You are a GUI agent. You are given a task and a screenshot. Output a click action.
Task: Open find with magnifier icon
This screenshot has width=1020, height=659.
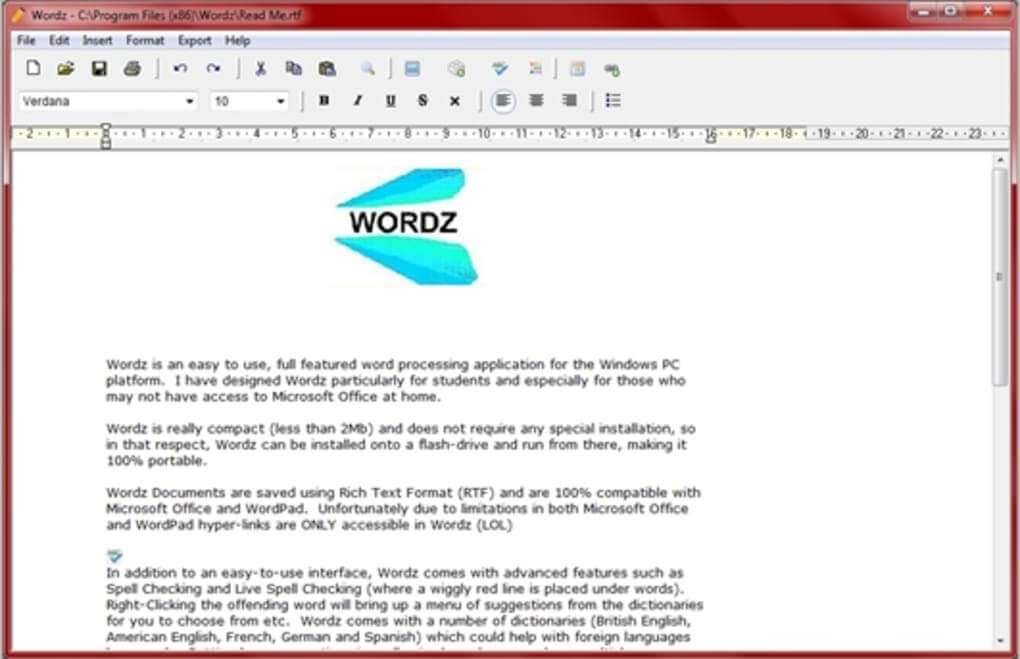[368, 69]
